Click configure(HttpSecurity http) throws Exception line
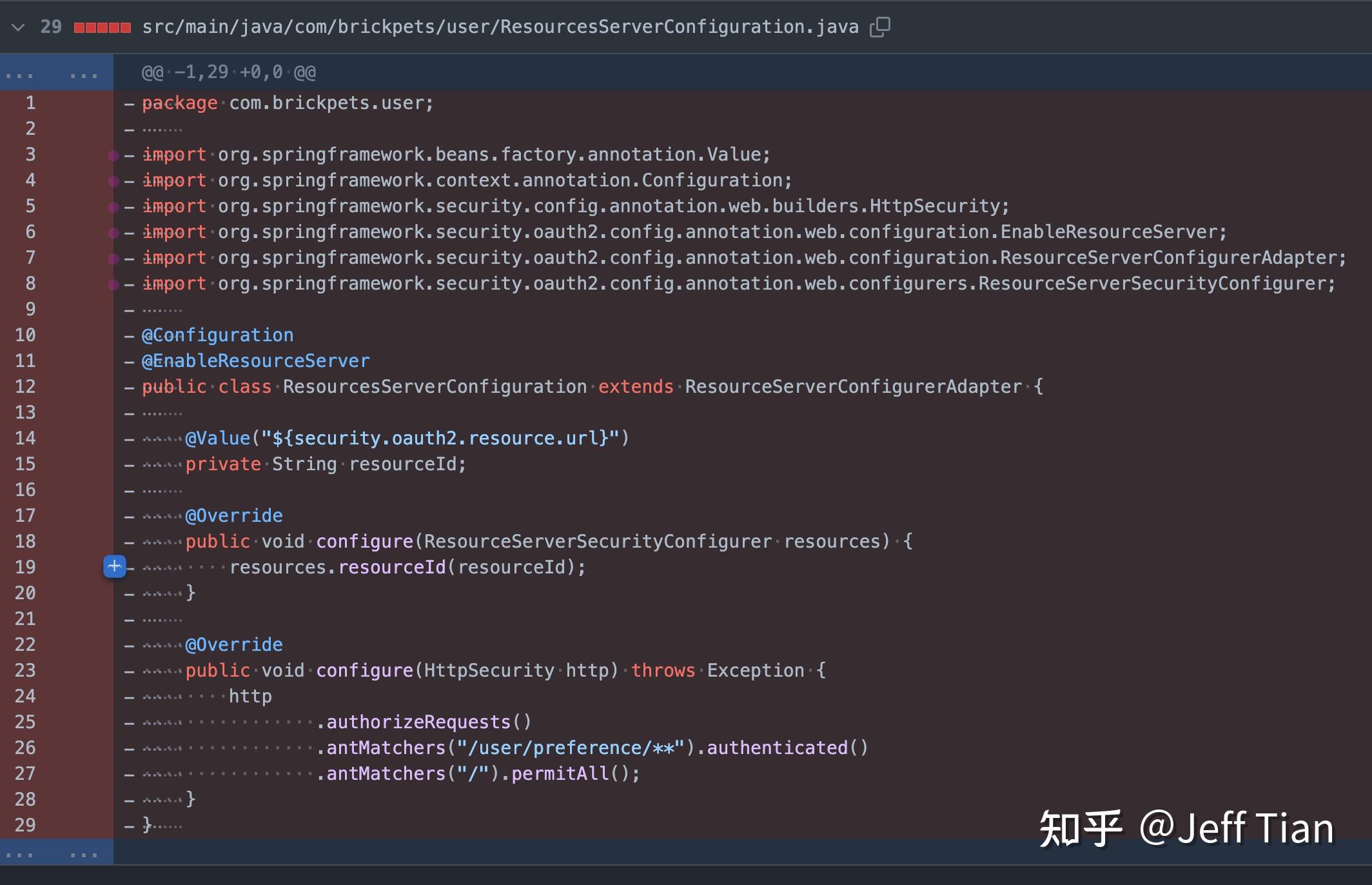Viewport: 1372px width, 885px height. pyautogui.click(x=505, y=671)
